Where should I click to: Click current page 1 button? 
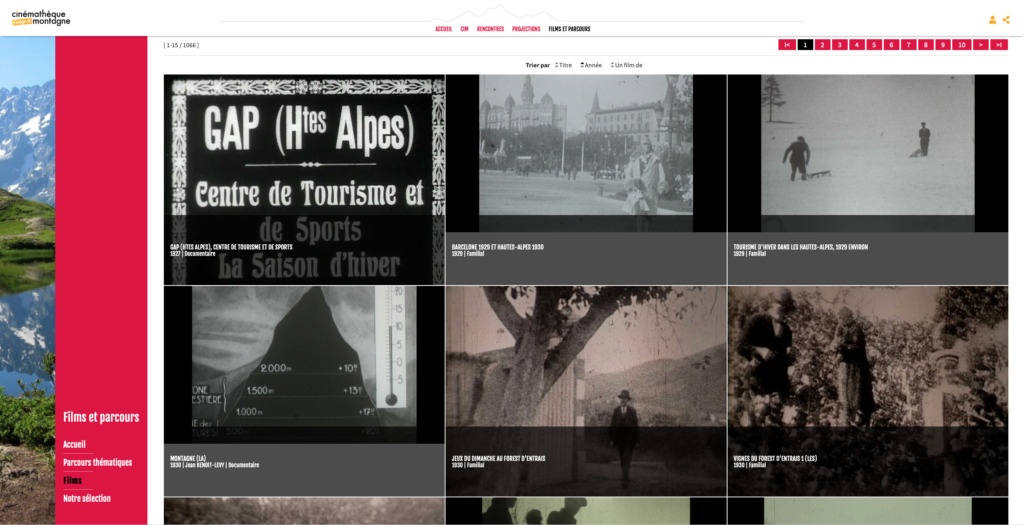tap(805, 44)
